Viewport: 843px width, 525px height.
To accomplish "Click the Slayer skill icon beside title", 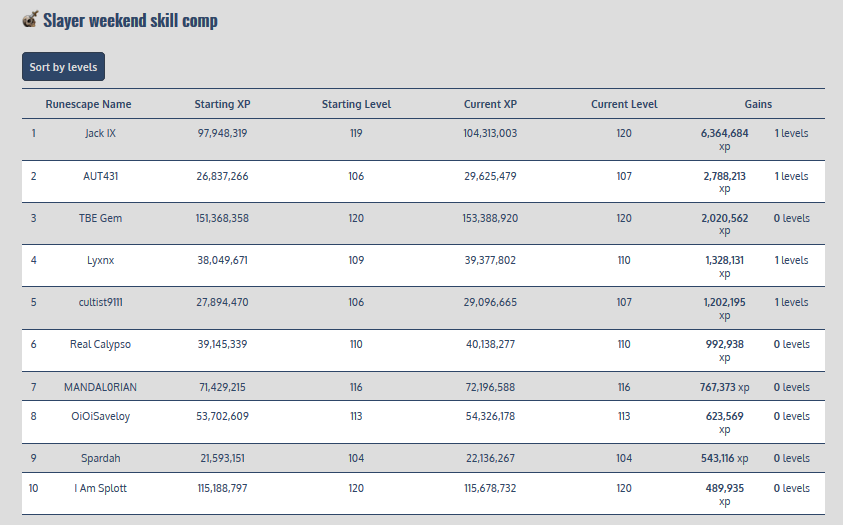I will (30, 19).
